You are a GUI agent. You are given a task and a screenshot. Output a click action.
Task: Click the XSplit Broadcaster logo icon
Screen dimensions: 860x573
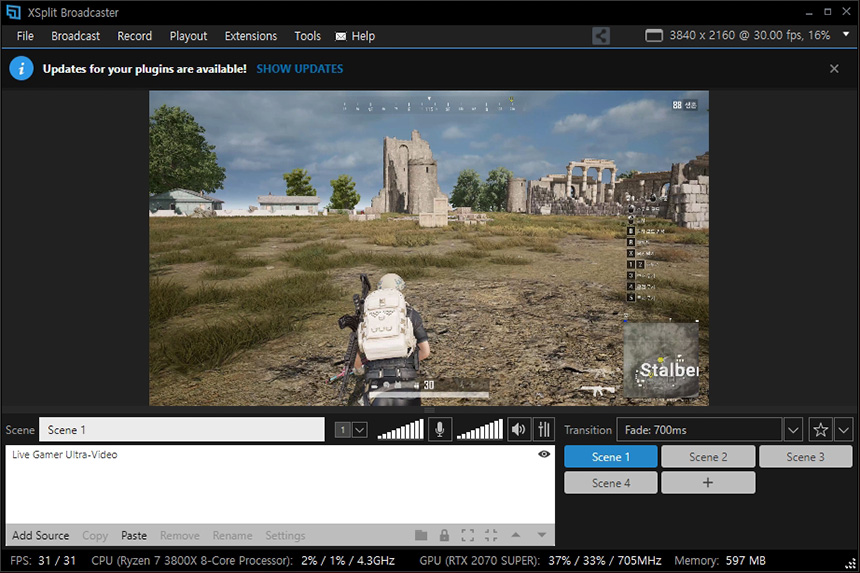click(x=14, y=12)
